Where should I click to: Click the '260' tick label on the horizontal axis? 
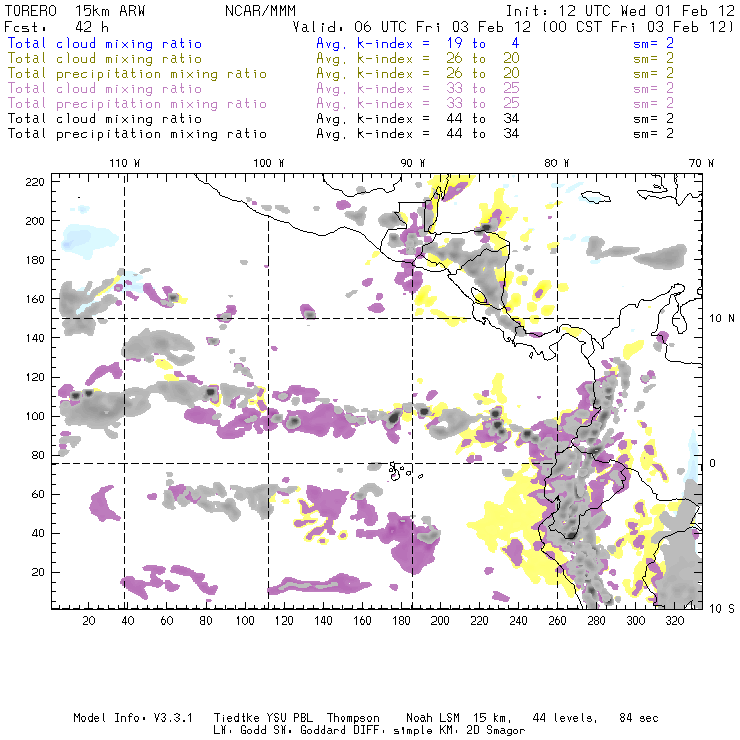click(x=557, y=621)
